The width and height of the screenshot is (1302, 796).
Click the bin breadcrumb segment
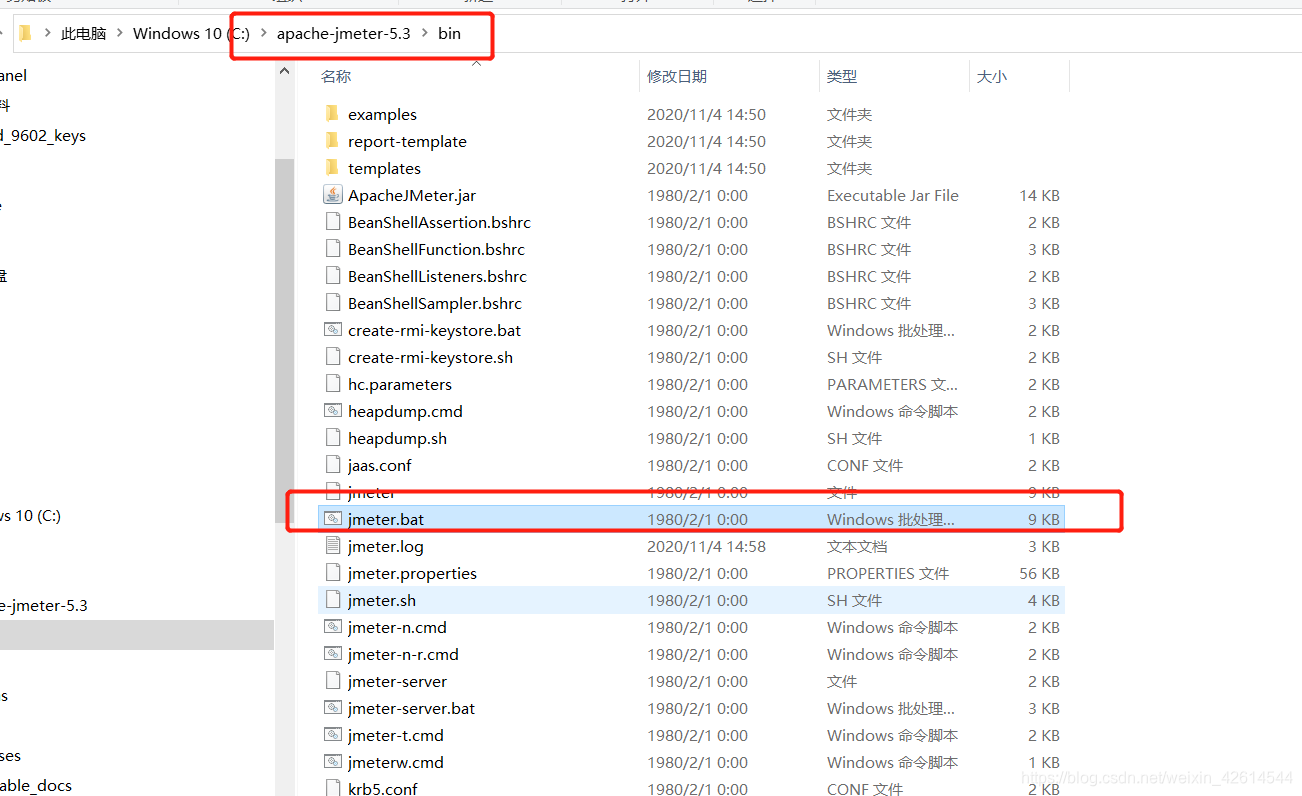(x=450, y=33)
